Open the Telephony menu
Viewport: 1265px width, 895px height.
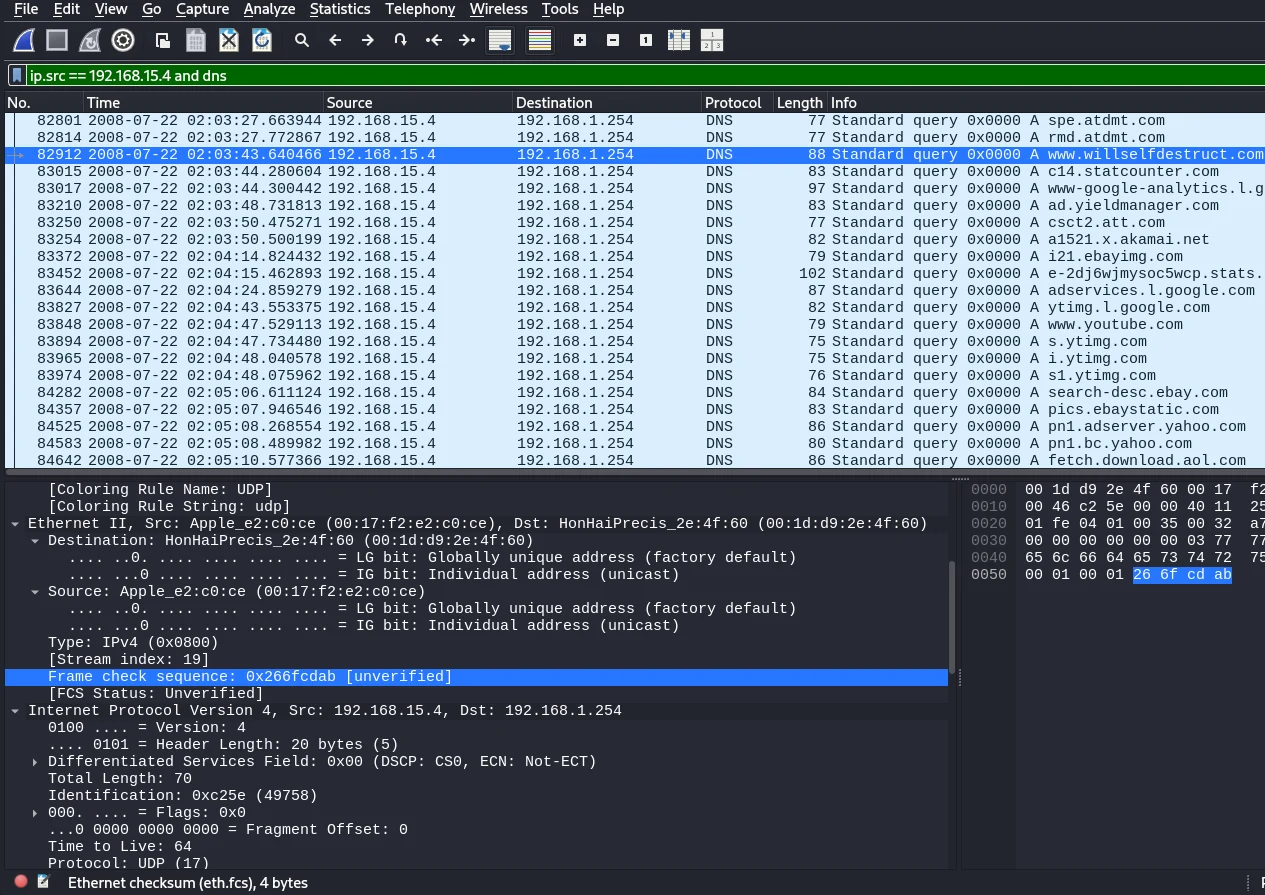click(x=420, y=9)
